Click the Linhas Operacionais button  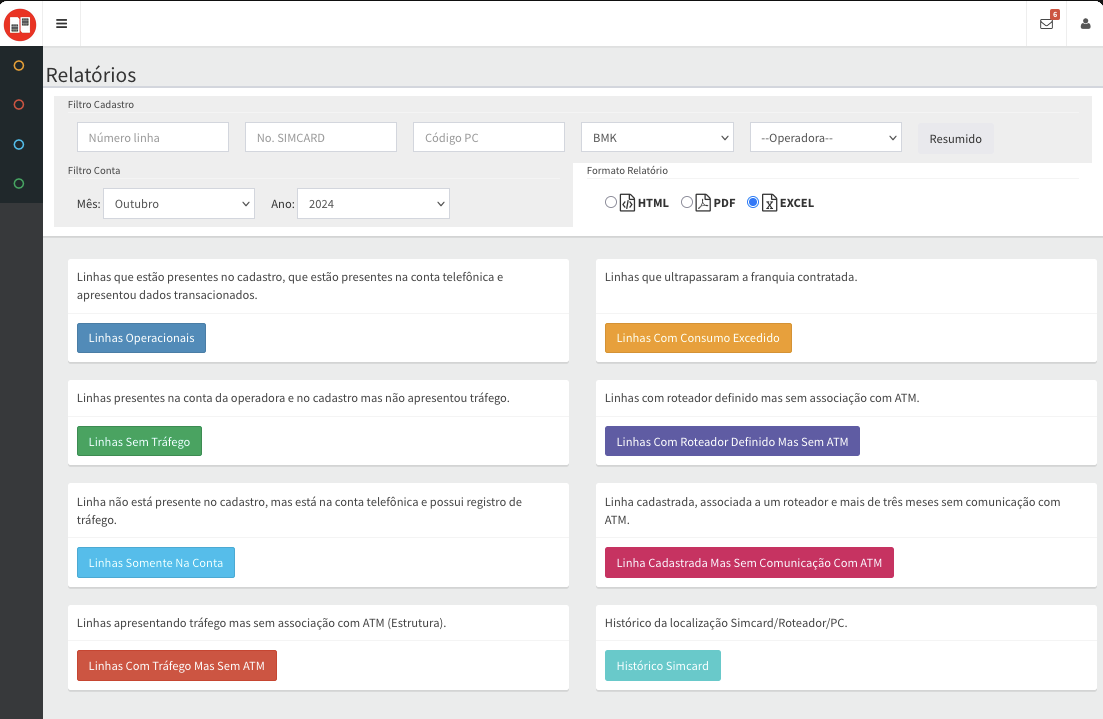tap(141, 338)
